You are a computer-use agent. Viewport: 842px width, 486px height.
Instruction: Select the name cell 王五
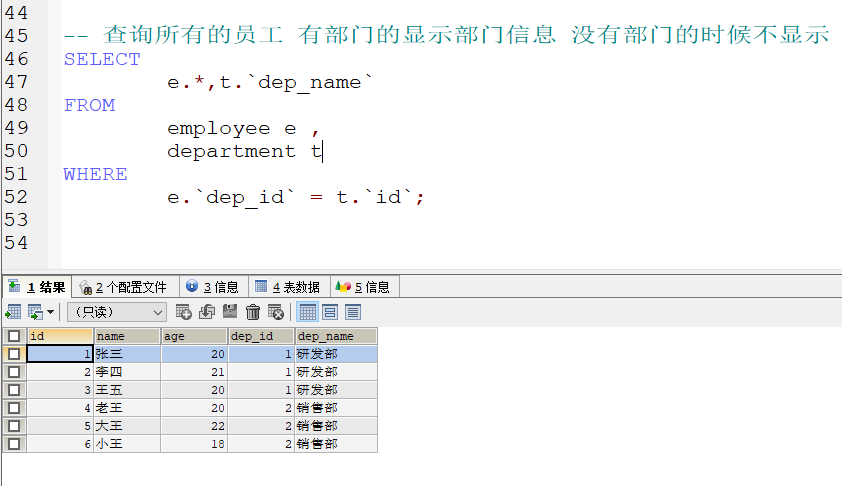tap(127, 390)
